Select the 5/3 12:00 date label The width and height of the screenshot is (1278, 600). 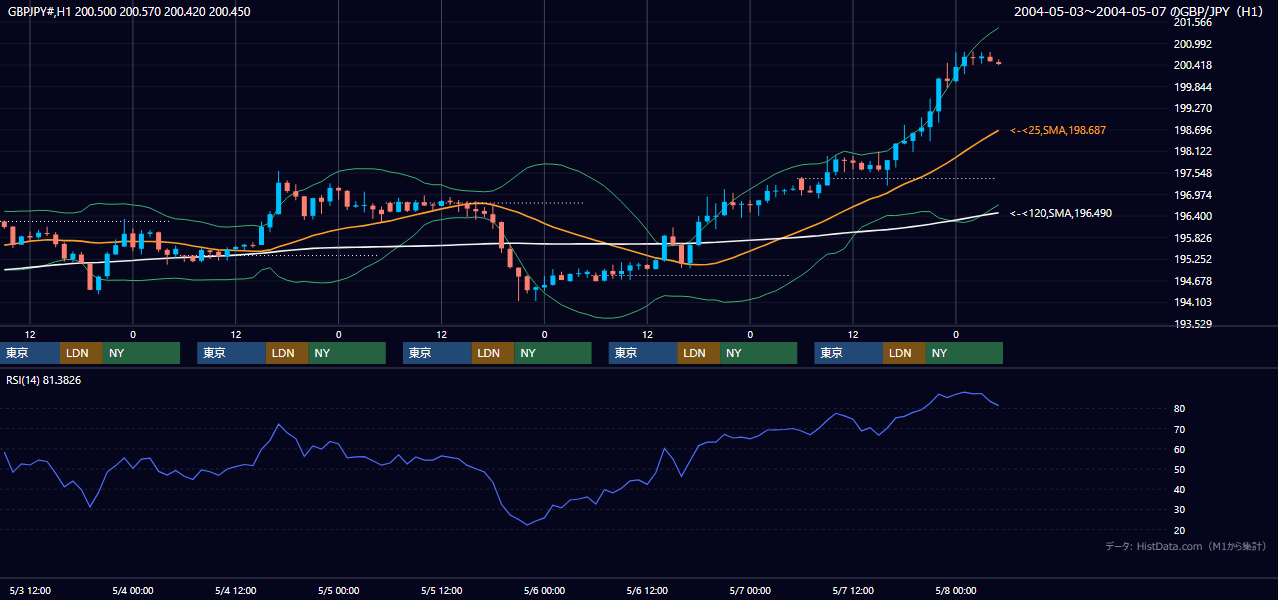[x=30, y=590]
